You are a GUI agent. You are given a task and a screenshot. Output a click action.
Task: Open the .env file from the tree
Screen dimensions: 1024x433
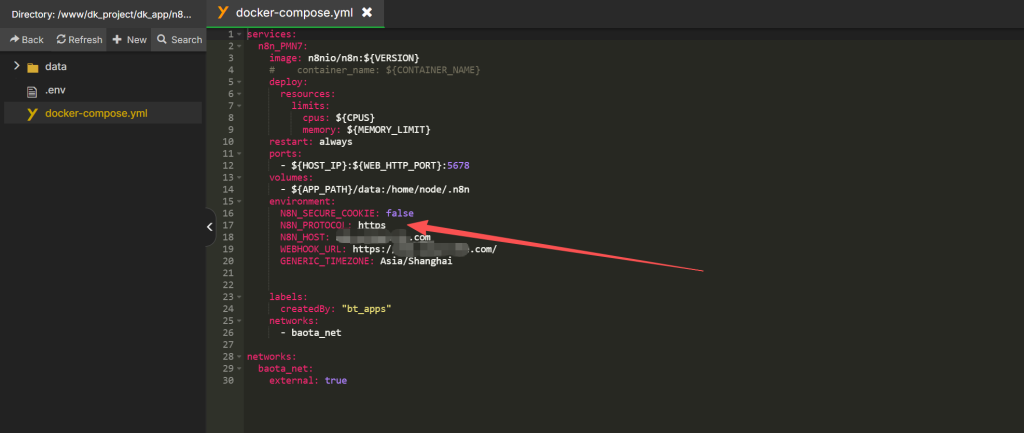(x=55, y=90)
